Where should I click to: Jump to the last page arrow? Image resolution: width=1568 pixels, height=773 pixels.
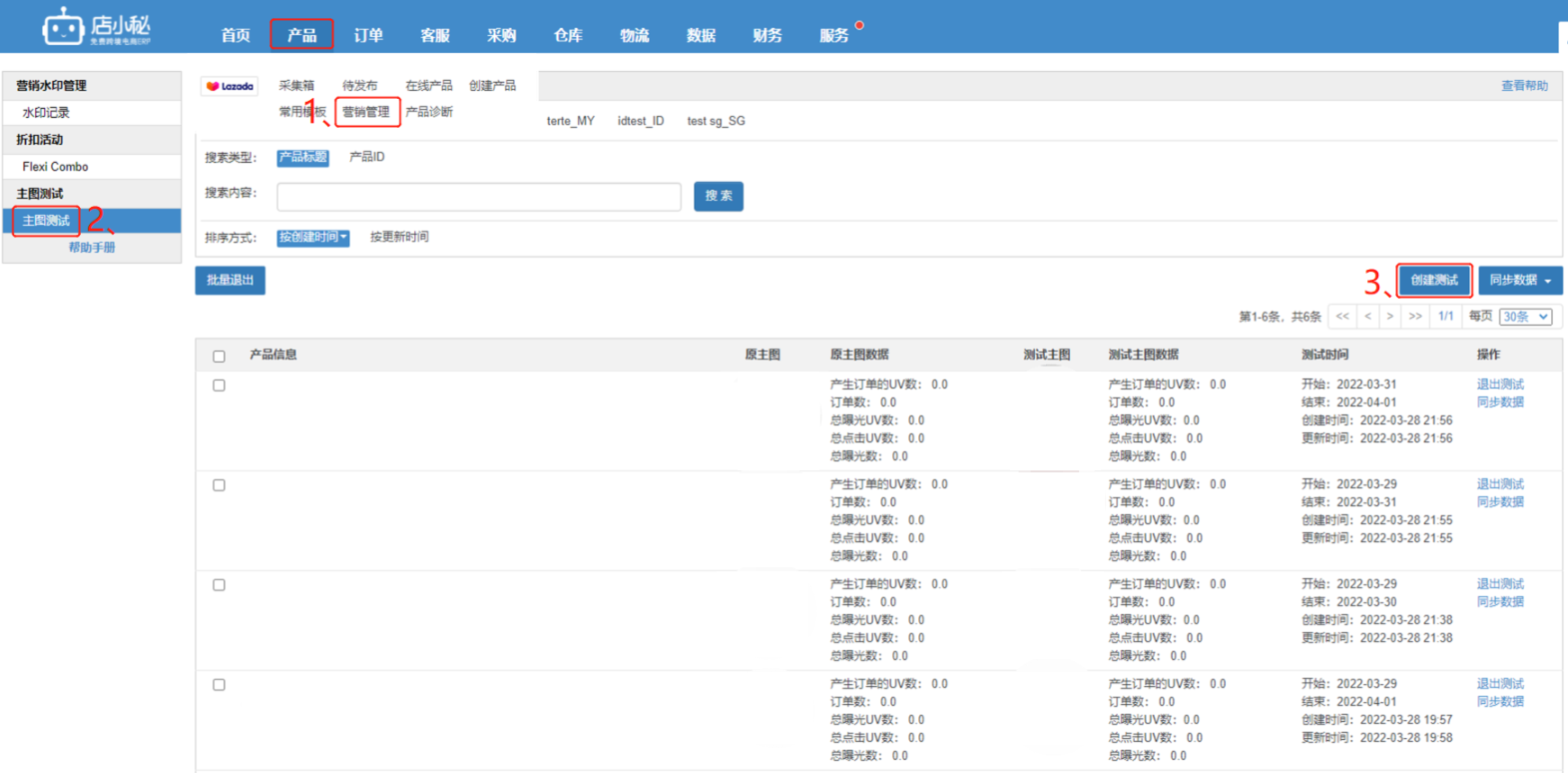(1415, 317)
